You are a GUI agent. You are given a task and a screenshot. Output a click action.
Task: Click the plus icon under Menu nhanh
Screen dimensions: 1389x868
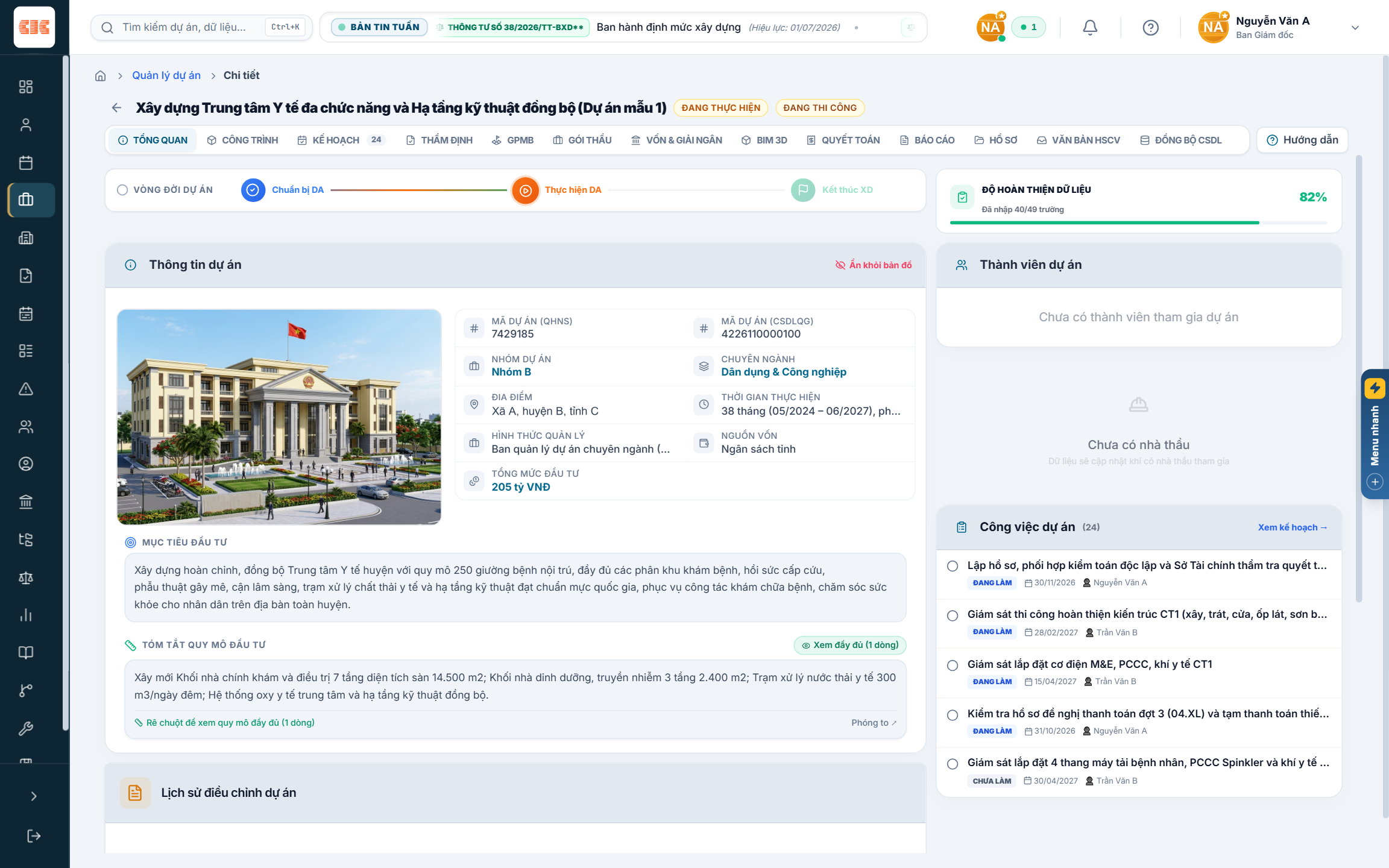(1375, 482)
